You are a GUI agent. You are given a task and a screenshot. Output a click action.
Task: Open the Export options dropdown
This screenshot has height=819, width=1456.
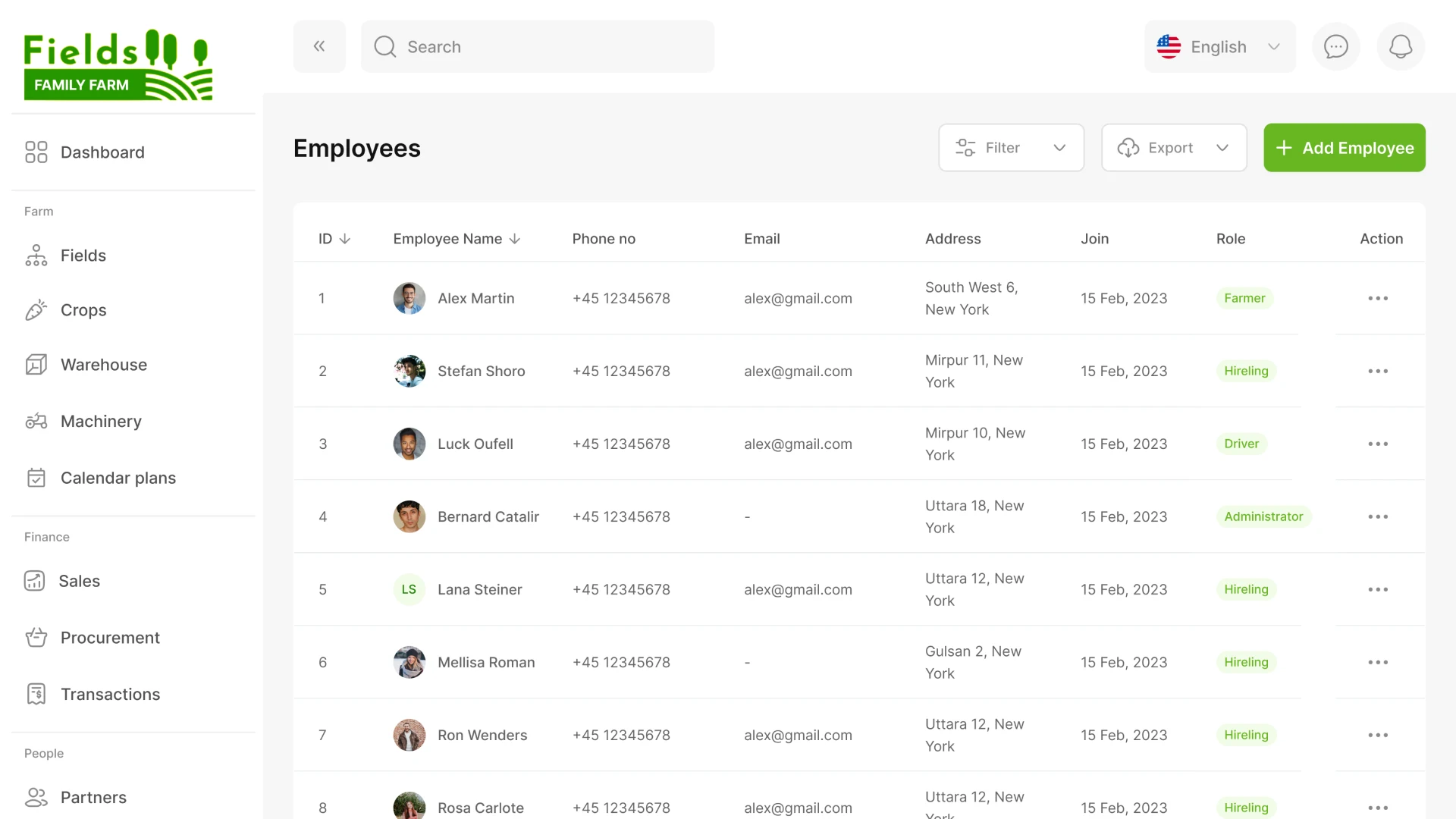click(x=1174, y=147)
